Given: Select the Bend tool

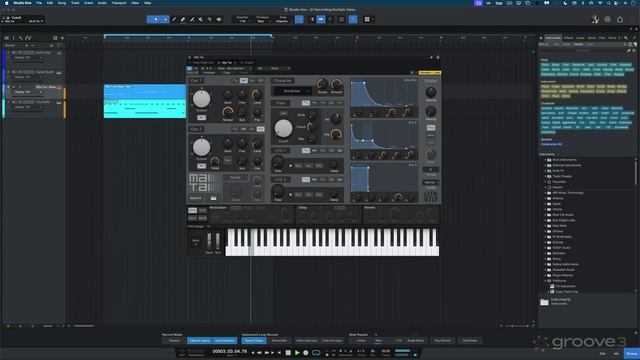Looking at the screenshot, I should 210,19.
